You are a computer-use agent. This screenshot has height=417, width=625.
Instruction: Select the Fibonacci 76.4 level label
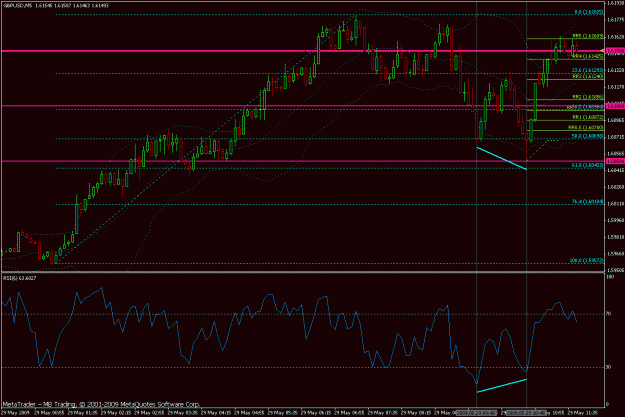[x=588, y=202]
